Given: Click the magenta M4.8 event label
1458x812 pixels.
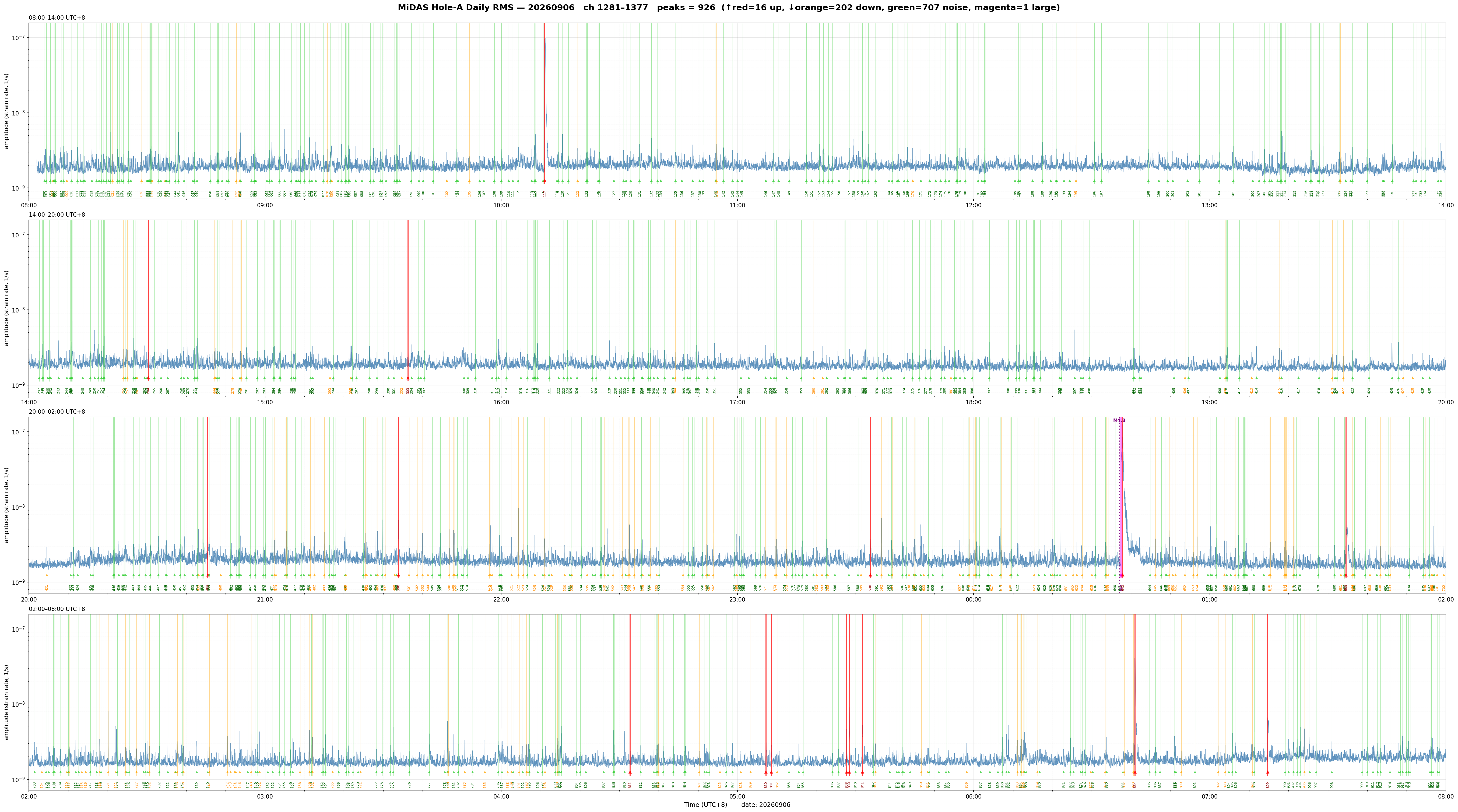Looking at the screenshot, I should pos(1119,420).
